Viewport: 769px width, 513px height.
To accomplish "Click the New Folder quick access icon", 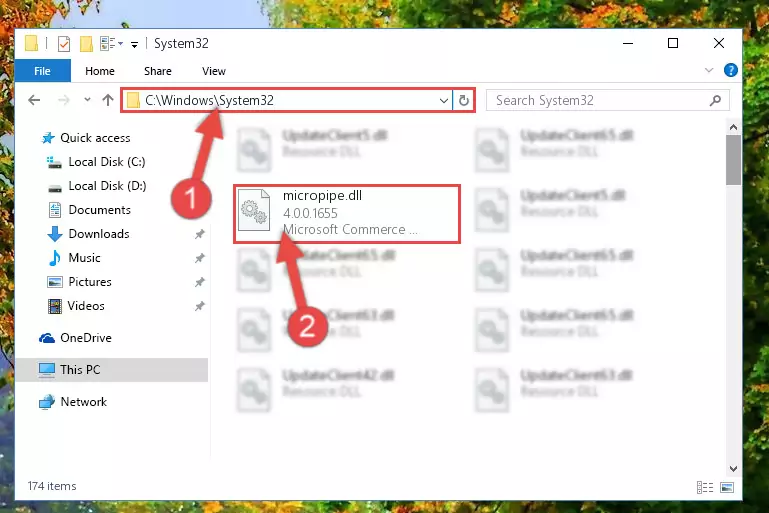I will click(86, 44).
